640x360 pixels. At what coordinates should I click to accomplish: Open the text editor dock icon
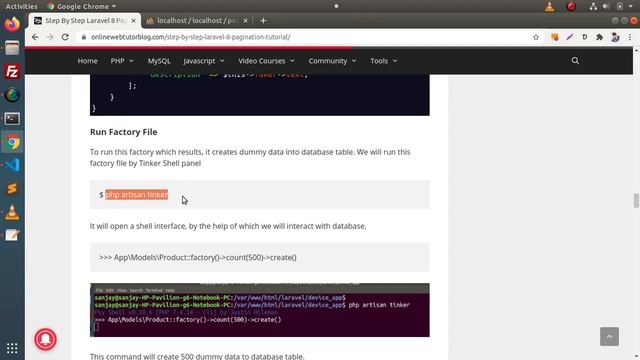click(12, 236)
